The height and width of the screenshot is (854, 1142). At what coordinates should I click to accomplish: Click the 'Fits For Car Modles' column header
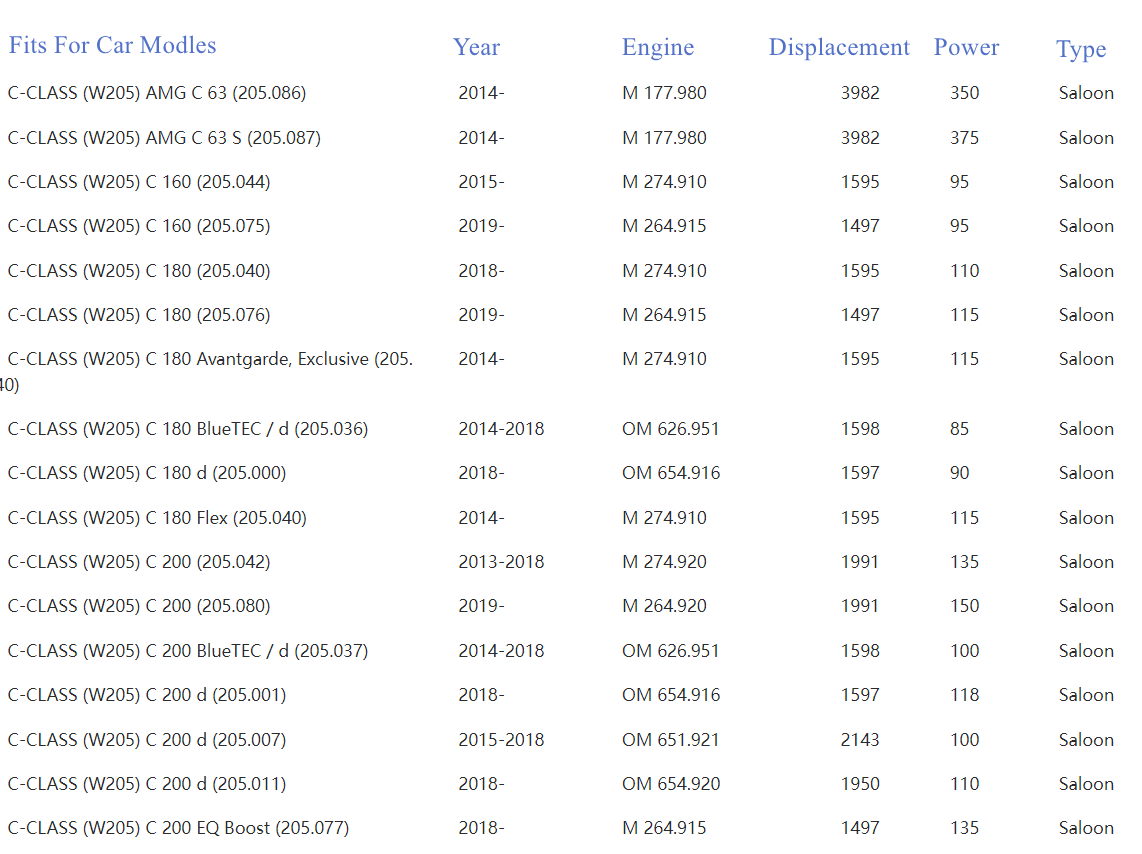click(112, 45)
